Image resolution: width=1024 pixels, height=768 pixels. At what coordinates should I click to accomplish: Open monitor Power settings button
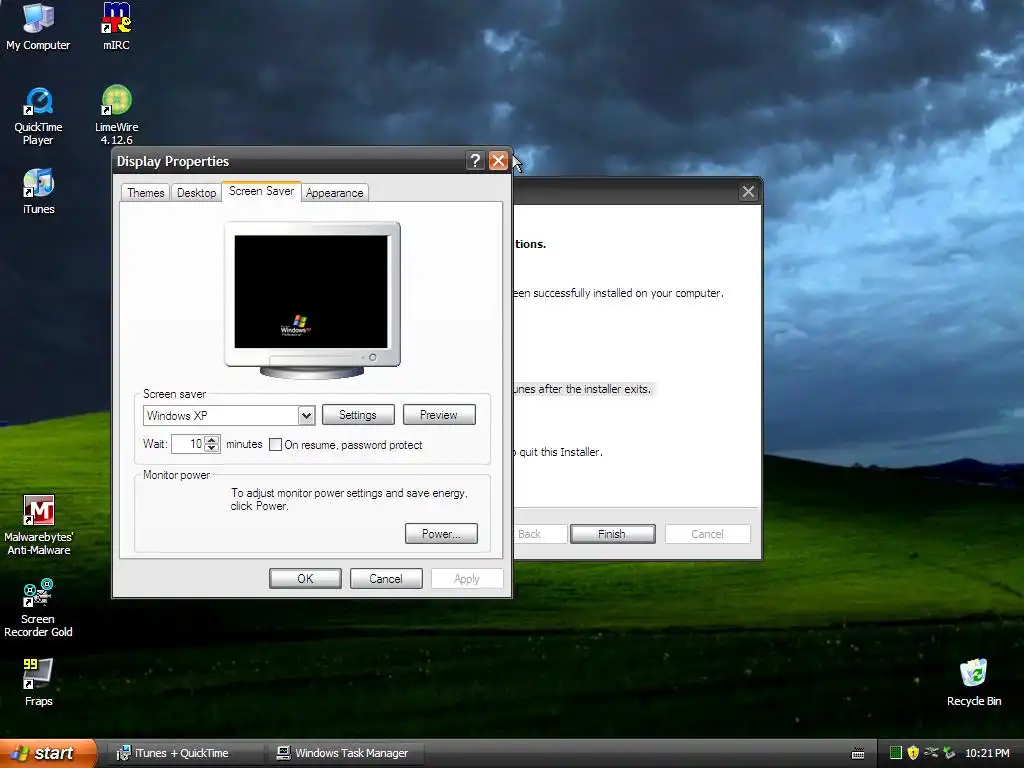tap(441, 534)
